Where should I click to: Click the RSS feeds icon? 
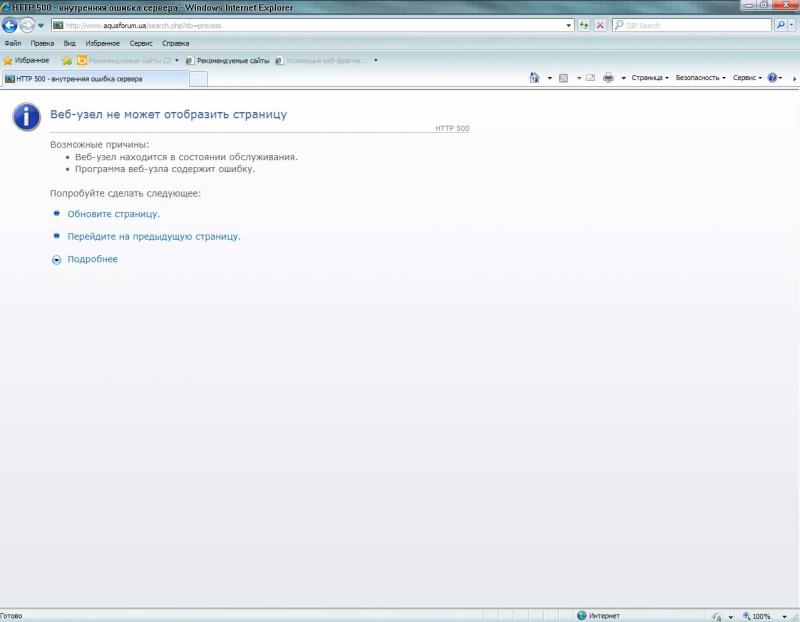pyautogui.click(x=563, y=78)
